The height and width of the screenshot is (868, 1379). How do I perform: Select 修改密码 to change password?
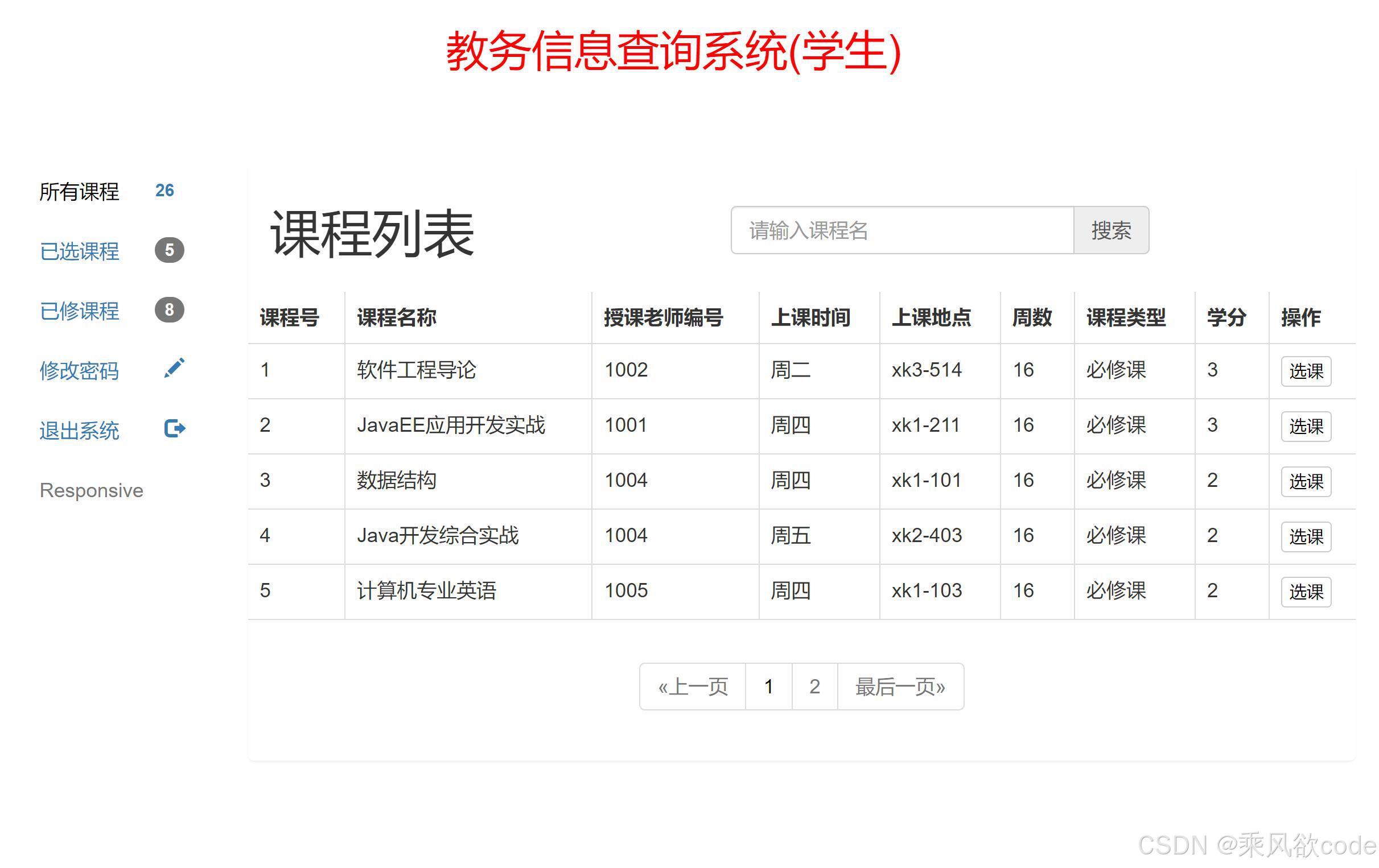coord(80,371)
